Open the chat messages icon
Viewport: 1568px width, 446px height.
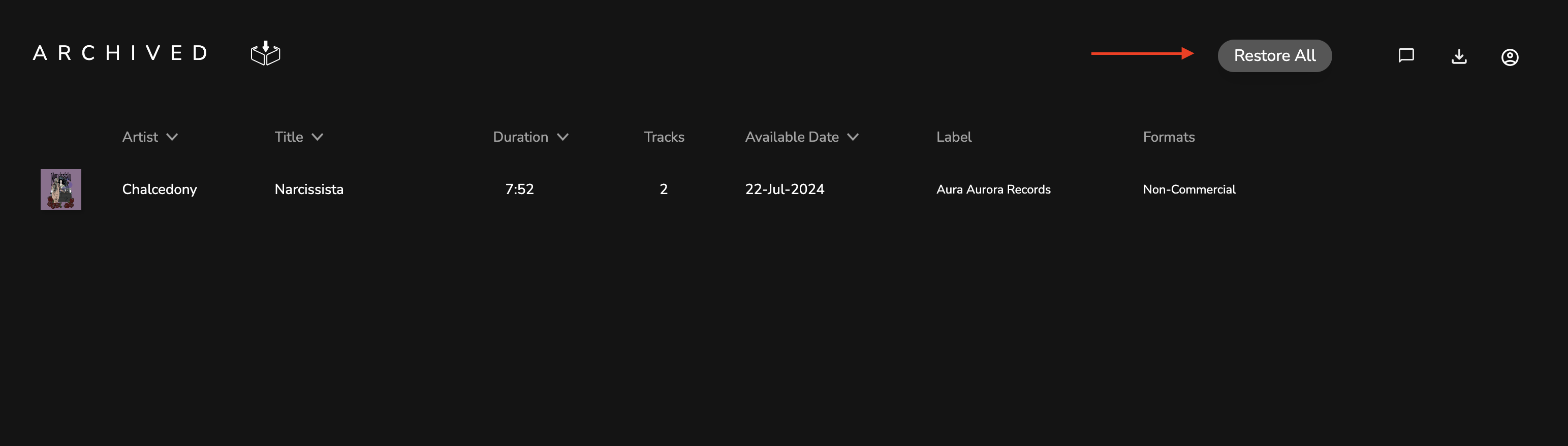click(1406, 56)
